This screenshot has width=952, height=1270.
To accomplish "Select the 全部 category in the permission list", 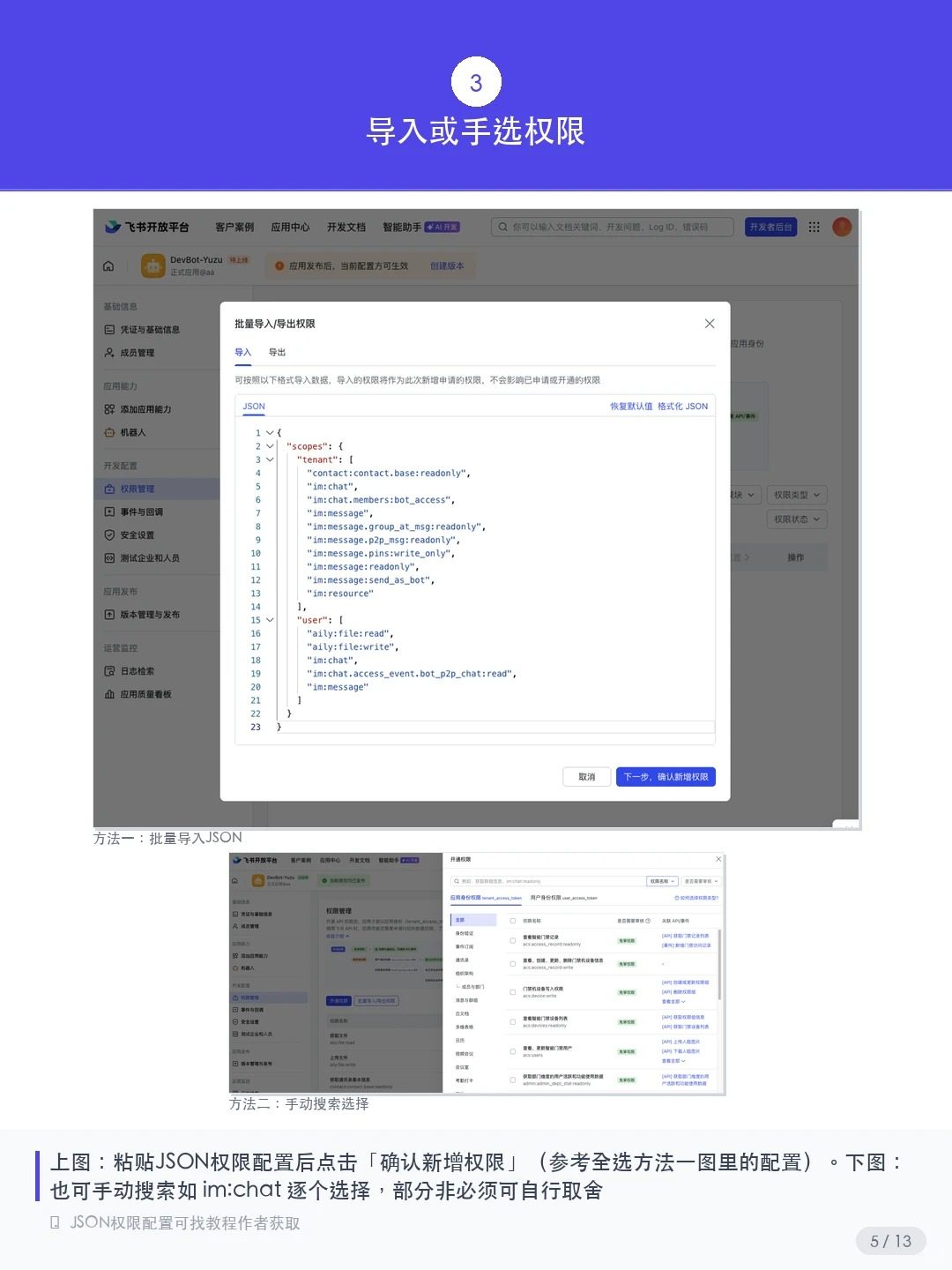I will tap(473, 920).
